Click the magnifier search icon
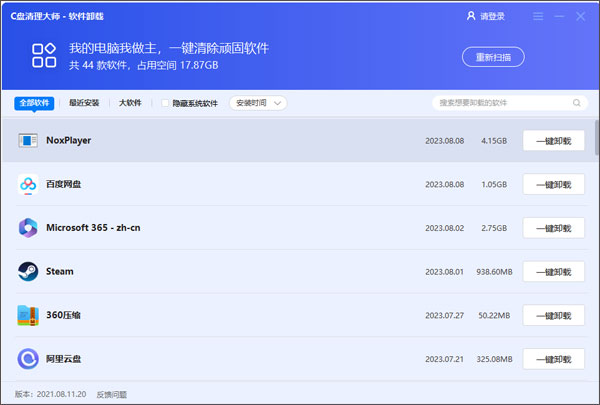The height and width of the screenshot is (405, 600). click(x=577, y=103)
